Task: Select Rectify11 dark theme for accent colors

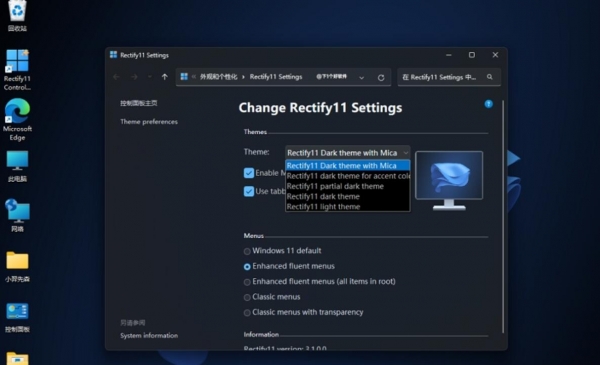Action: point(347,176)
